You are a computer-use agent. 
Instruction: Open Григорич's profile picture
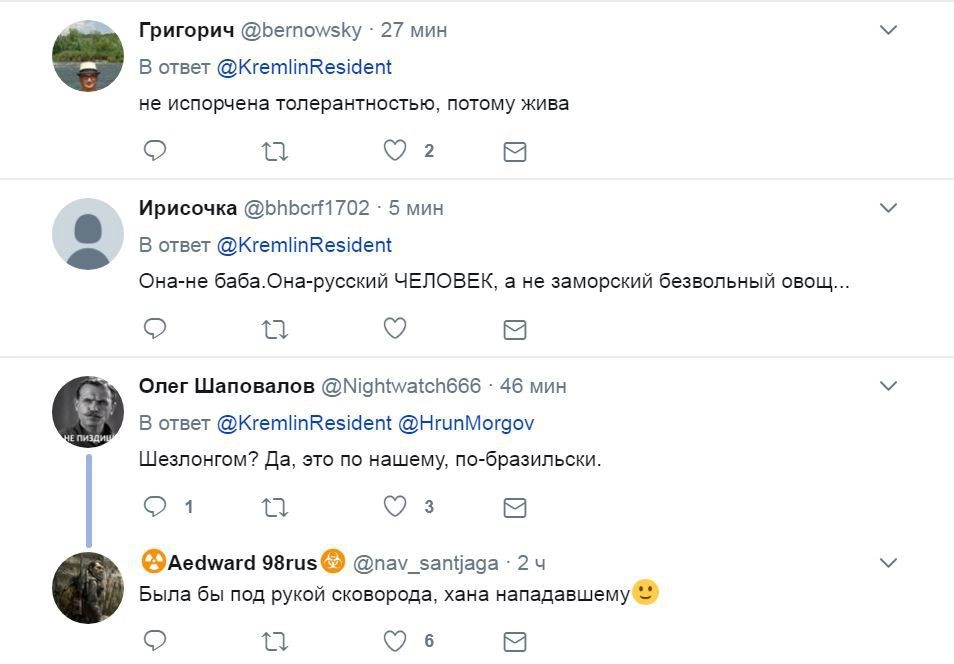coord(88,56)
